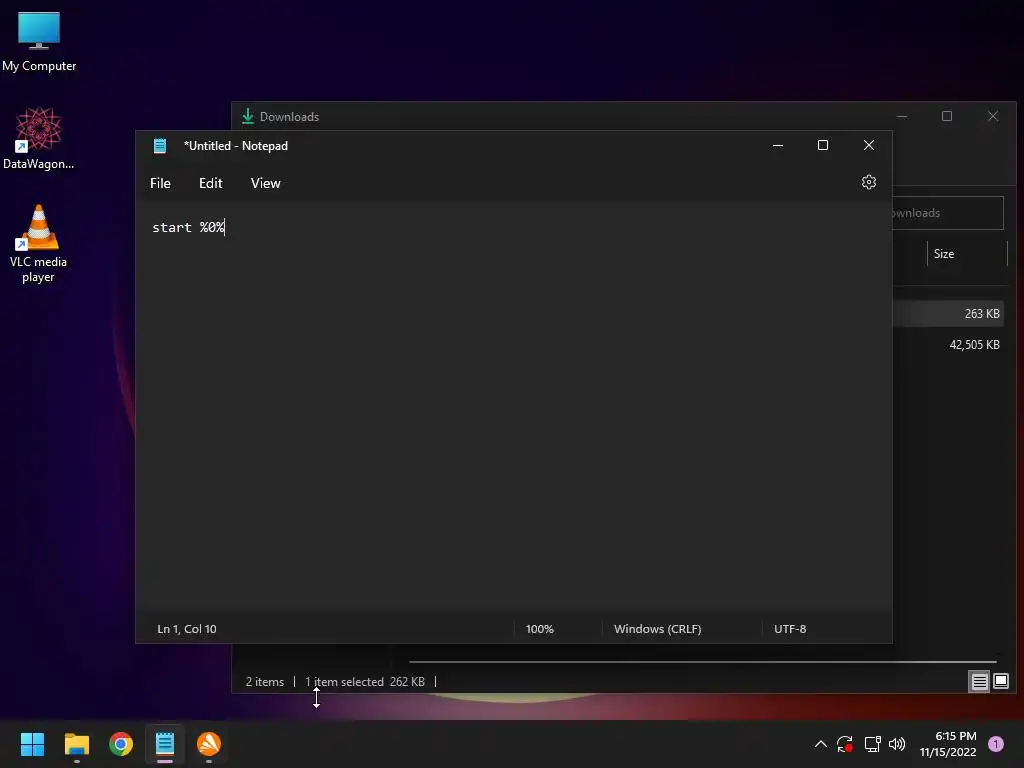
Task: Show hidden system tray icons
Action: [821, 744]
